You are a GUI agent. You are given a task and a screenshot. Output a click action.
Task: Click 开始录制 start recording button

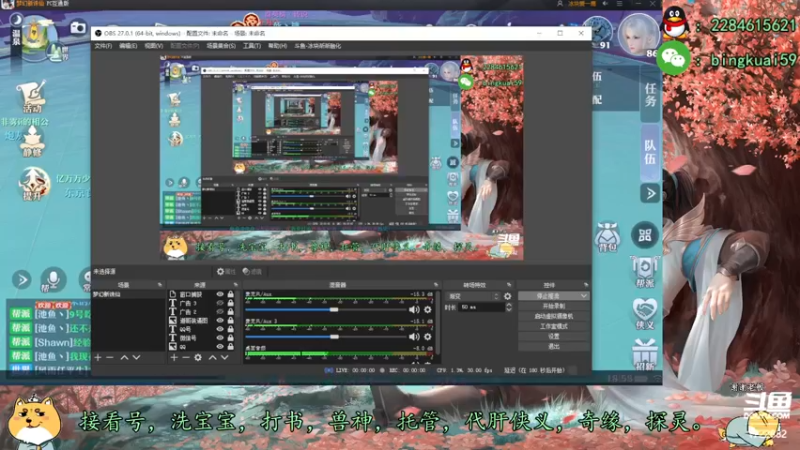[554, 306]
